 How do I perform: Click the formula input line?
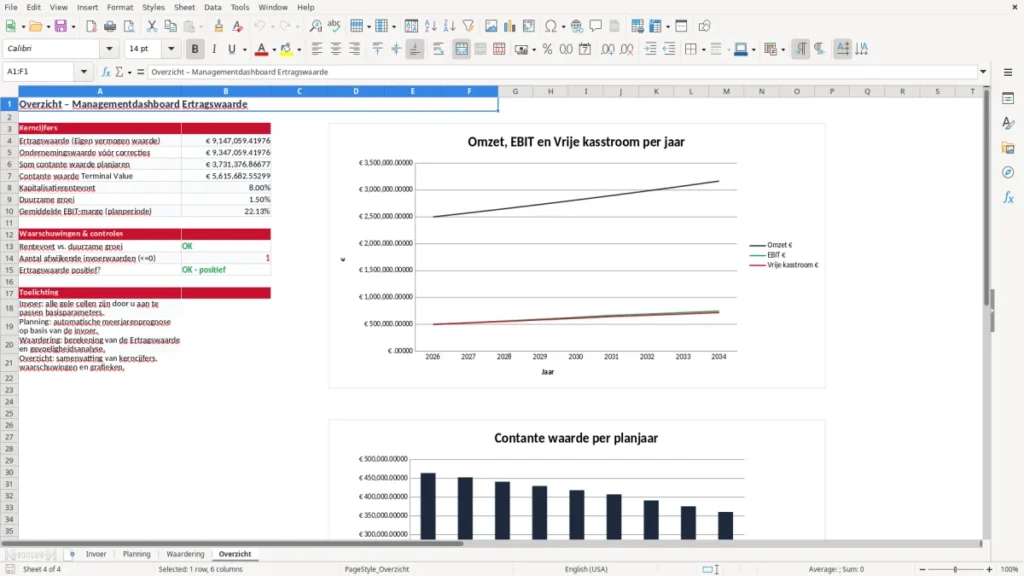click(x=562, y=72)
